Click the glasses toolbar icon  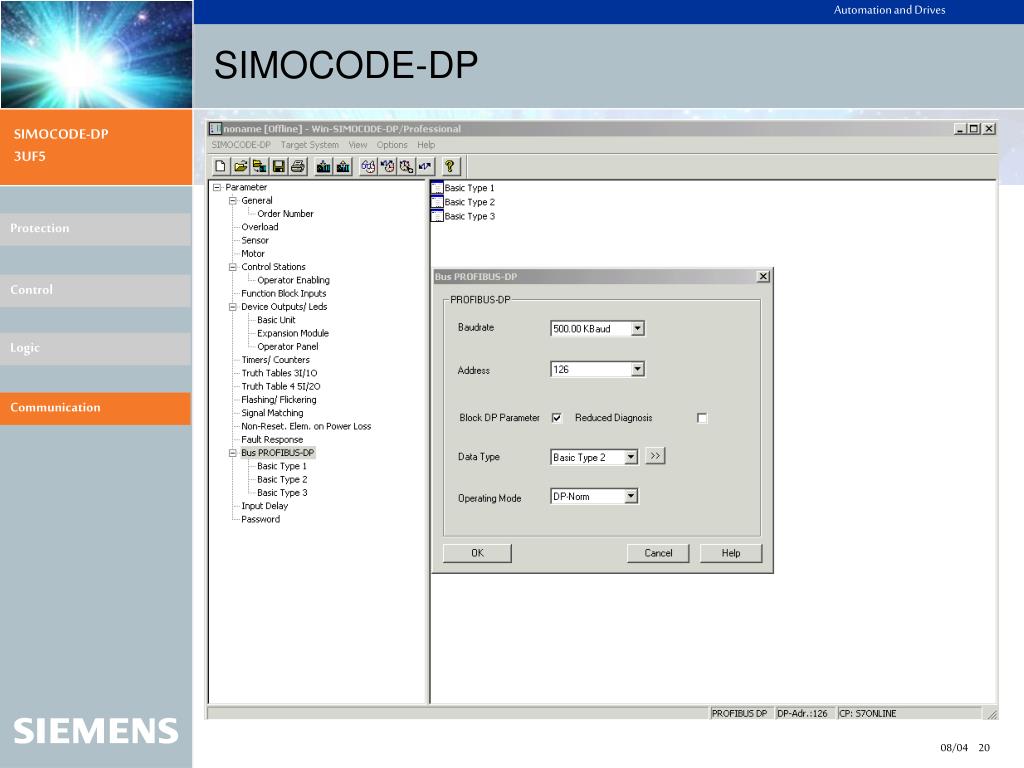pos(368,167)
